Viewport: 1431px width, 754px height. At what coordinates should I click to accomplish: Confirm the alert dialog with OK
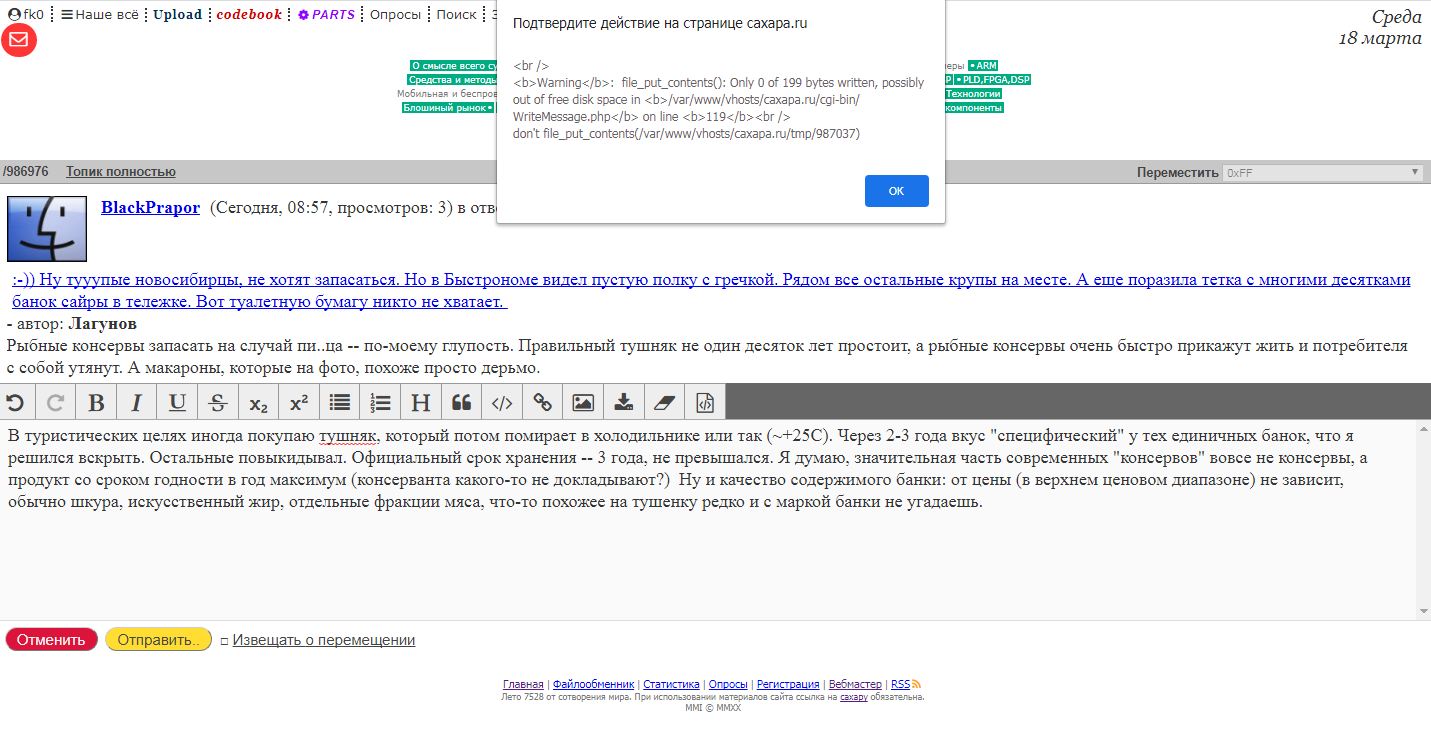pyautogui.click(x=896, y=191)
